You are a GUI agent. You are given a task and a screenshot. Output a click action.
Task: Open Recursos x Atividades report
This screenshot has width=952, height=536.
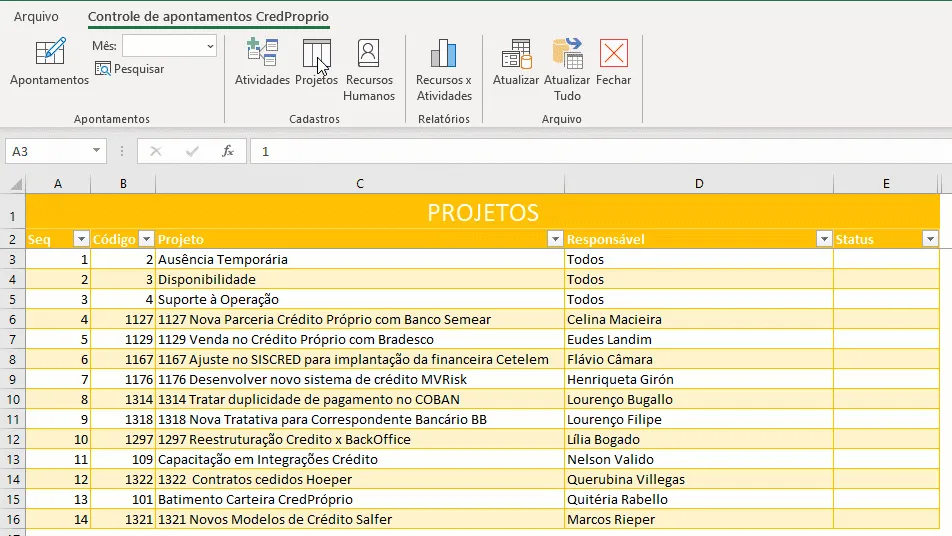(x=443, y=53)
